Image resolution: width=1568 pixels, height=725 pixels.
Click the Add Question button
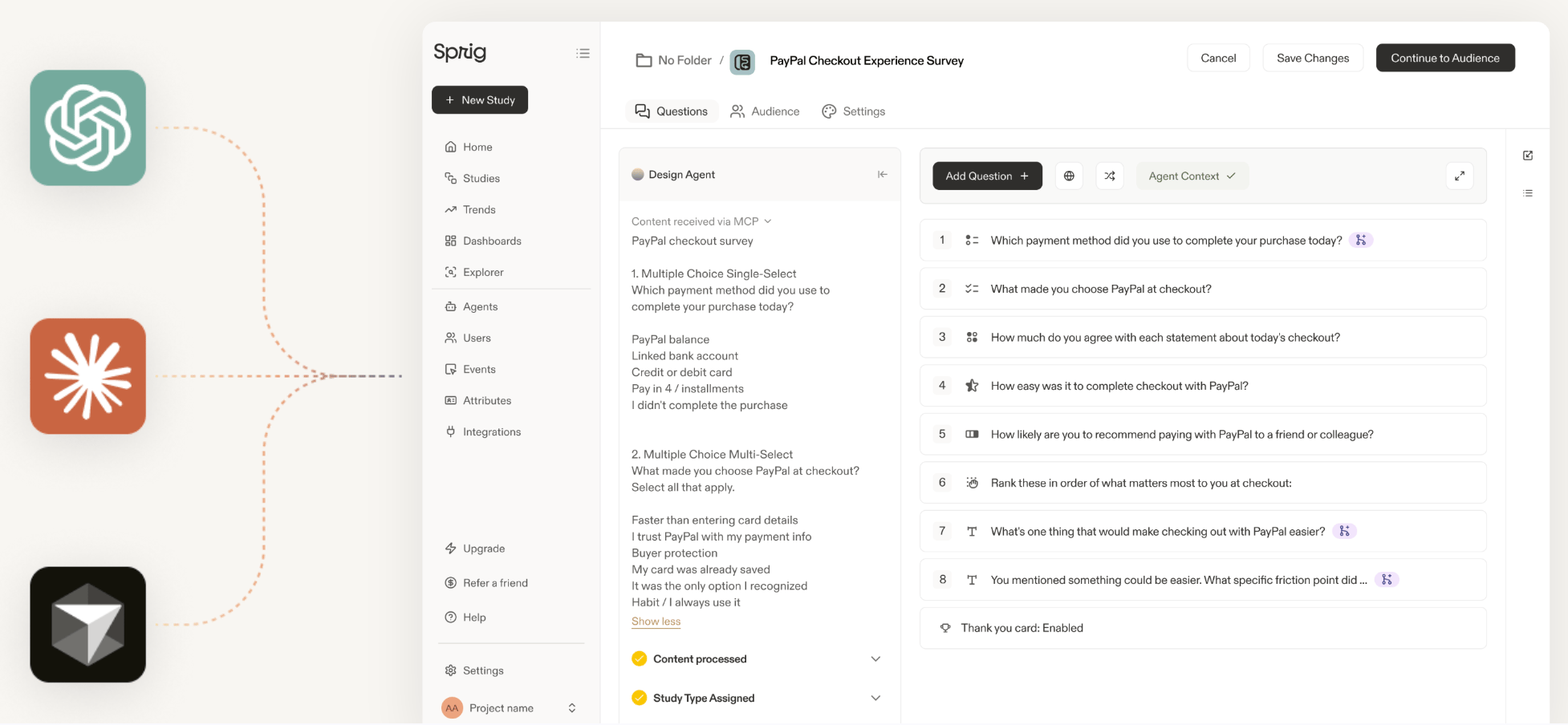[x=987, y=176]
